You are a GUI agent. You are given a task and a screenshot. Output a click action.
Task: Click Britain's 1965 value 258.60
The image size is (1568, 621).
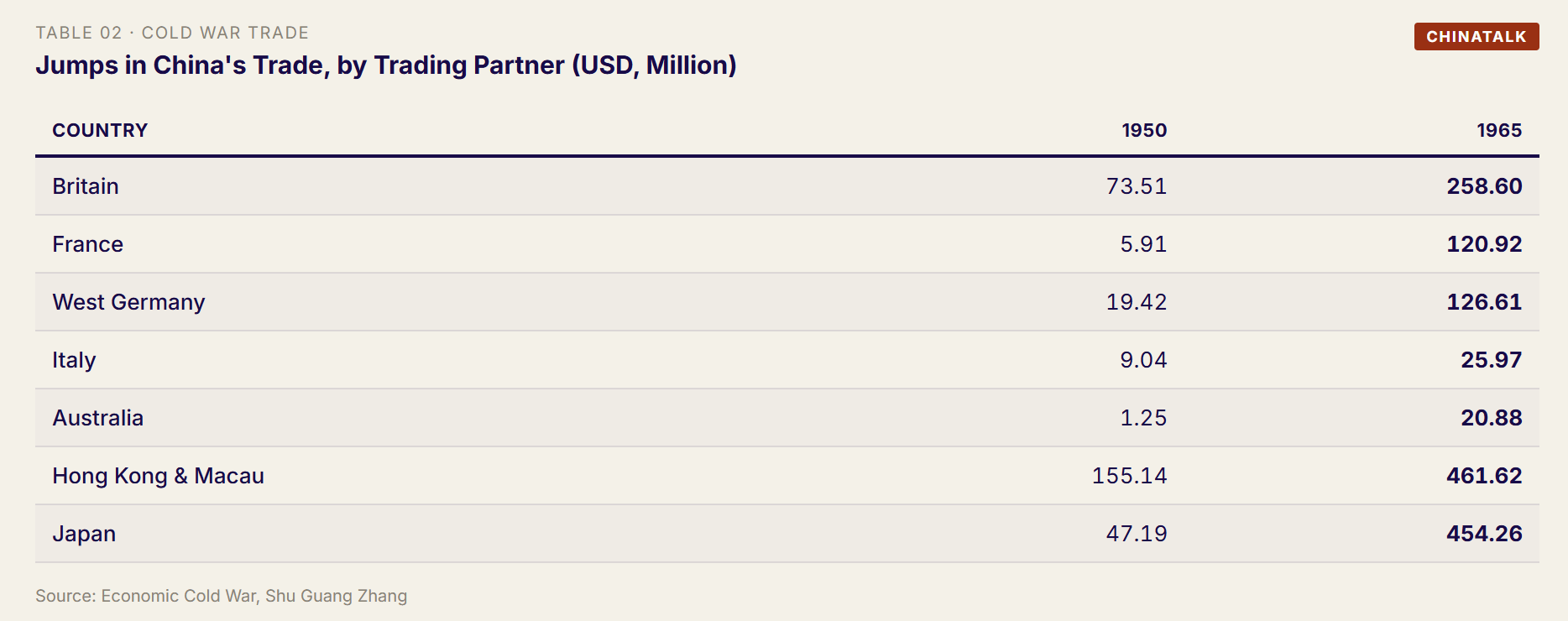(x=1484, y=186)
